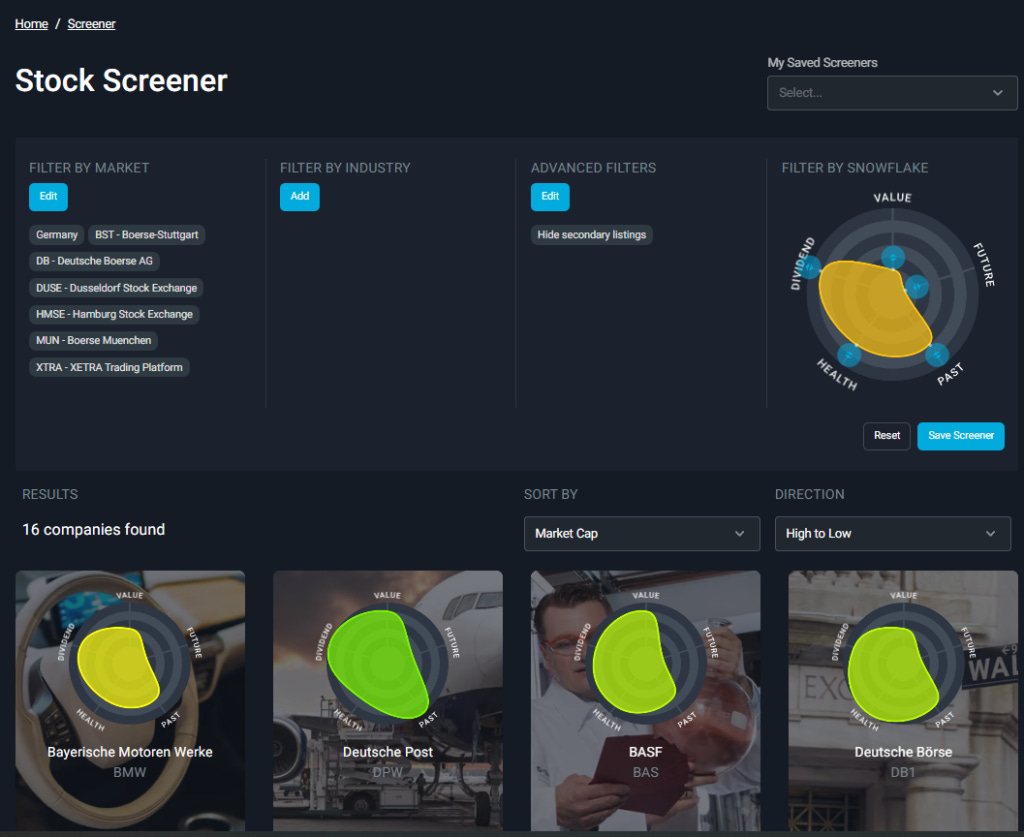
Task: Add an industry filter
Action: (300, 197)
